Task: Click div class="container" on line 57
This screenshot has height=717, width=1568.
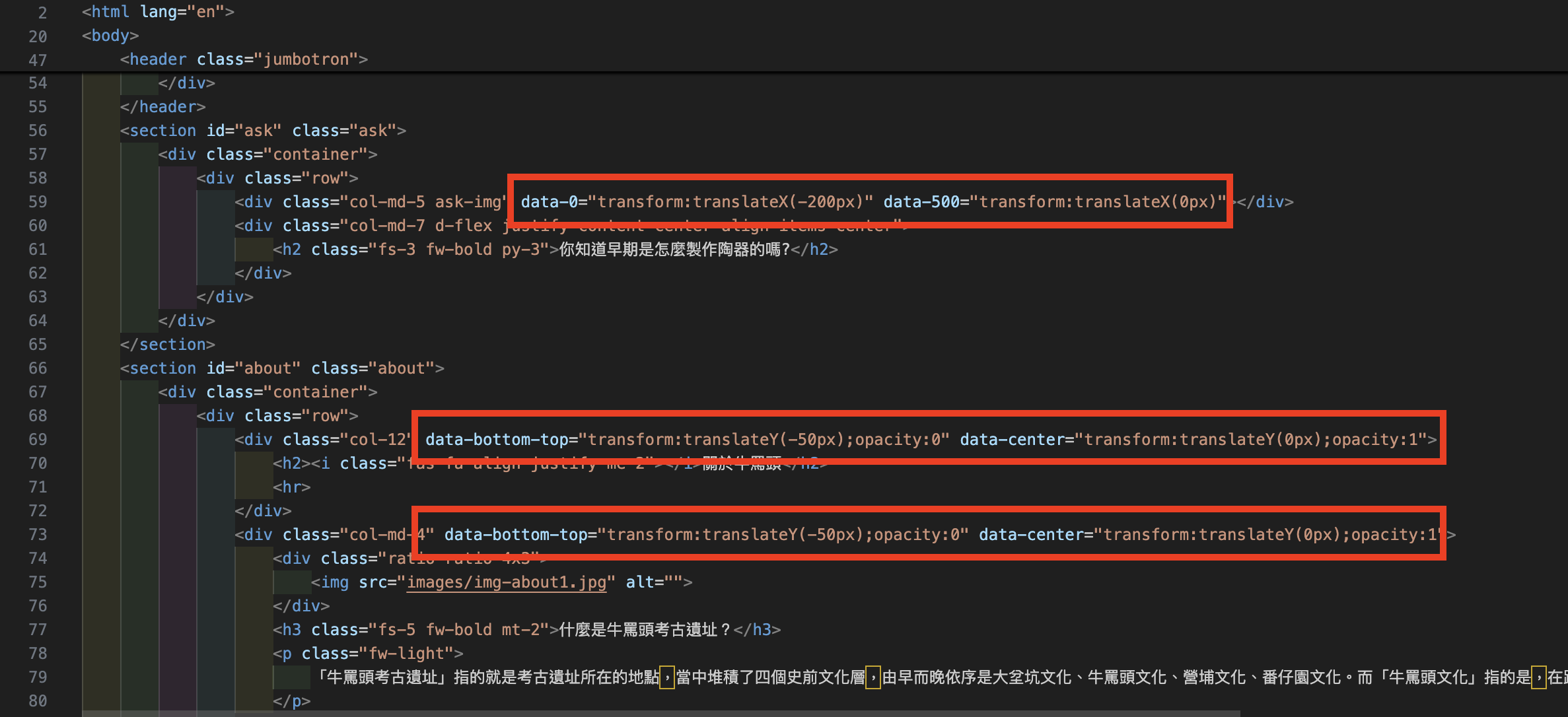Action: 267,154
